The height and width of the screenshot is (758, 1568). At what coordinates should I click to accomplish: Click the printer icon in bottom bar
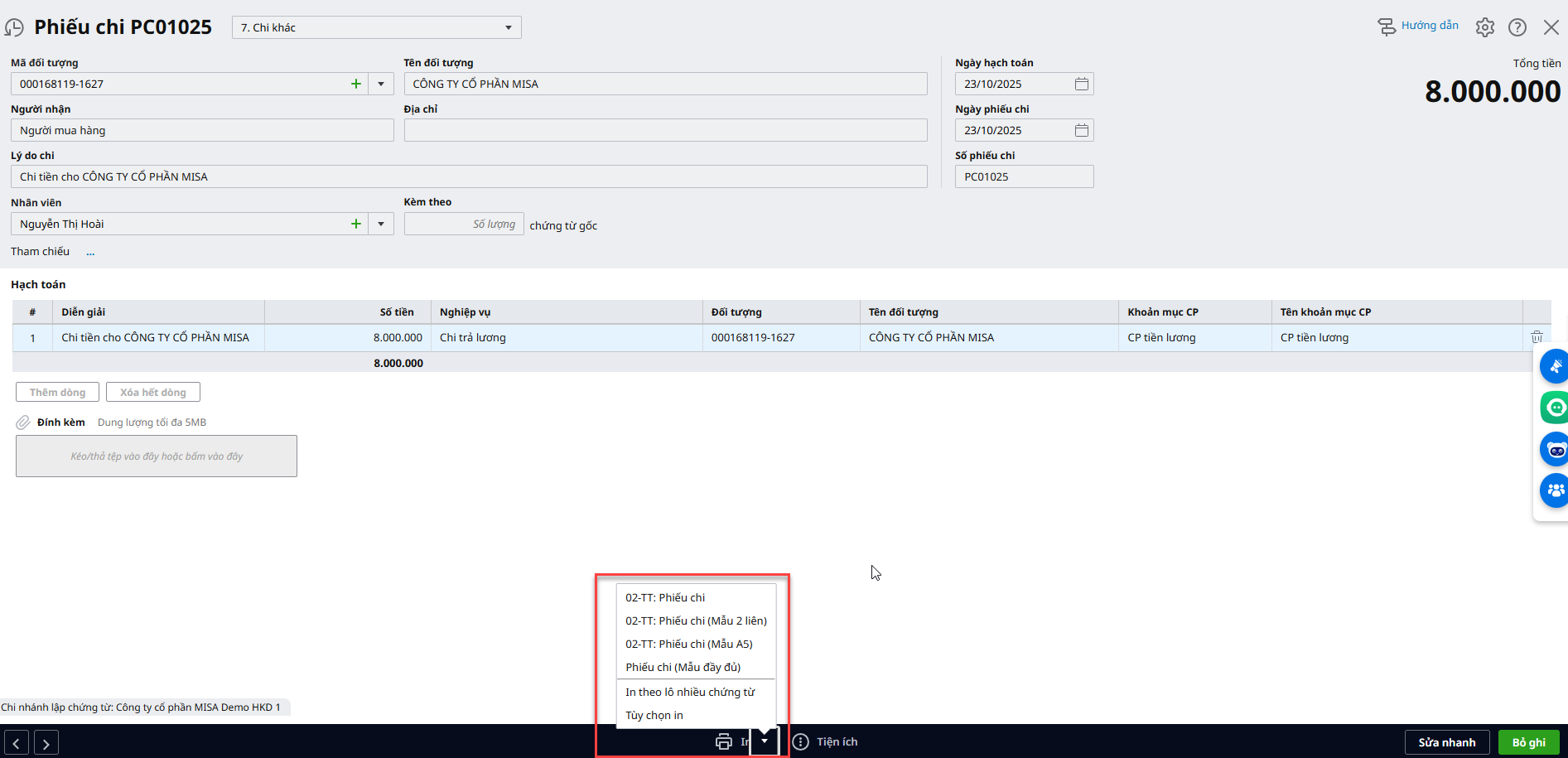724,741
